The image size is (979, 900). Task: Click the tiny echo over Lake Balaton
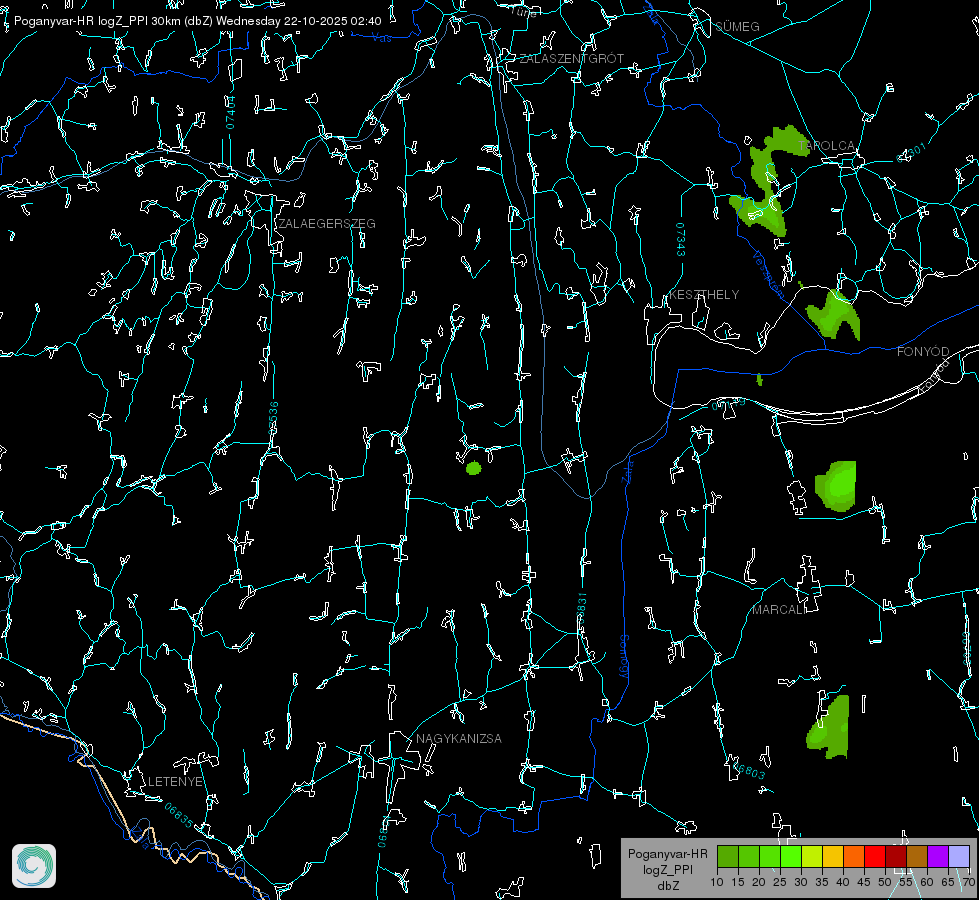click(x=759, y=380)
